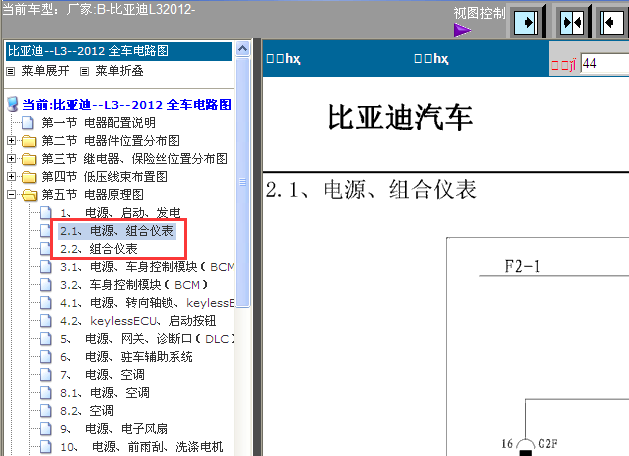Click page icon of 3.1、电源、车身控制模块
The width and height of the screenshot is (629, 456).
coord(46,267)
